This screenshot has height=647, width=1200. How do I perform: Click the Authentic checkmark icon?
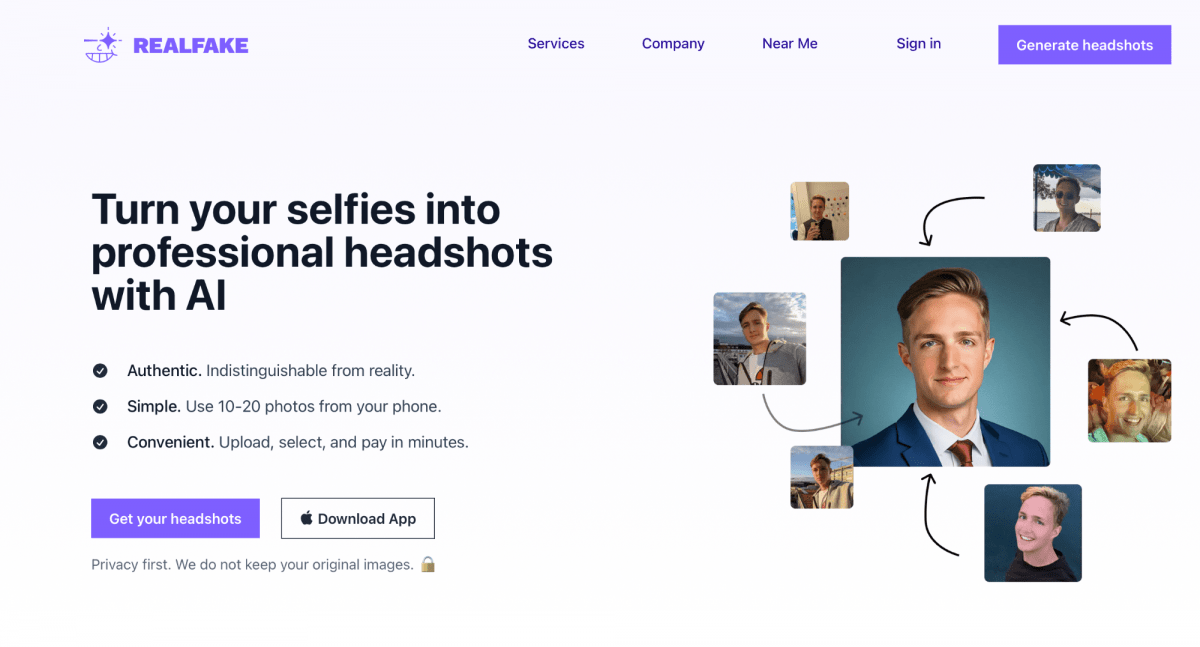coord(100,371)
